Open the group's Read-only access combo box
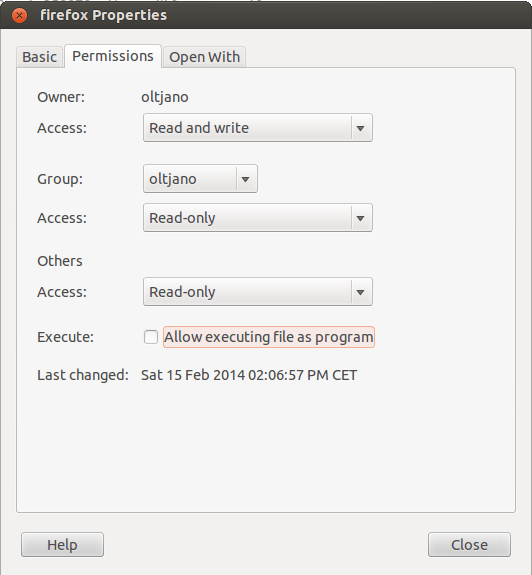The height and width of the screenshot is (575, 532). pos(258,218)
